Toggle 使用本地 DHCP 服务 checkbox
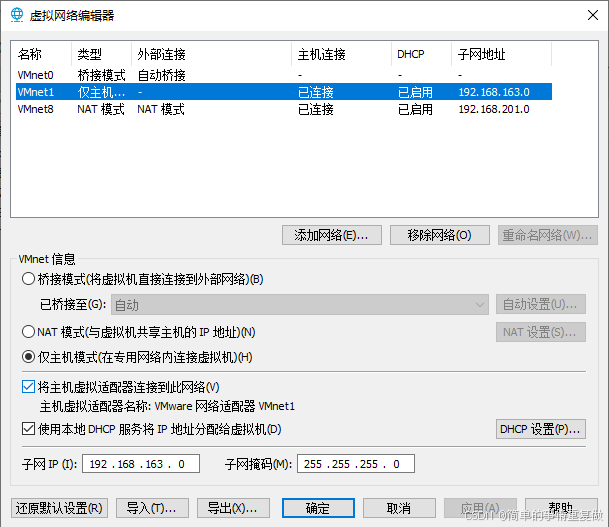The image size is (609, 527). pyautogui.click(x=28, y=429)
